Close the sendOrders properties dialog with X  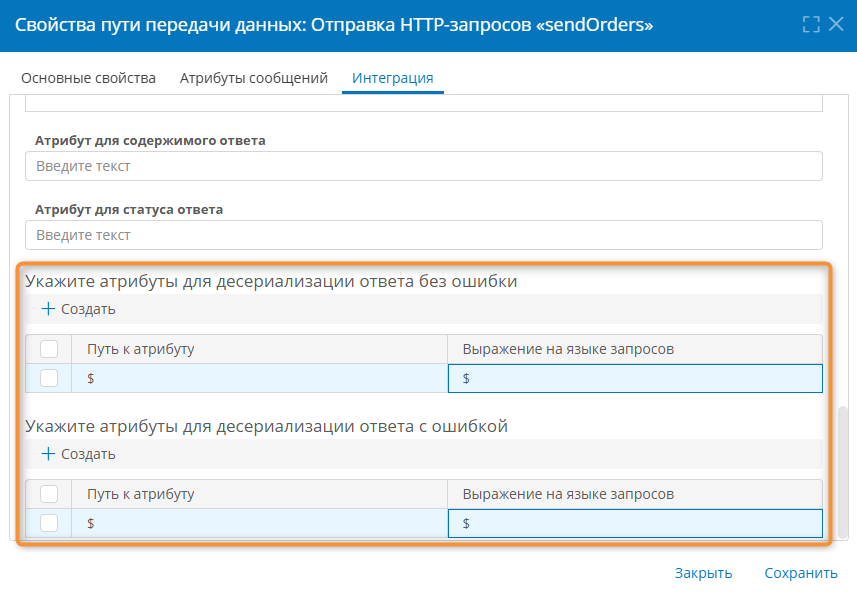(x=837, y=24)
